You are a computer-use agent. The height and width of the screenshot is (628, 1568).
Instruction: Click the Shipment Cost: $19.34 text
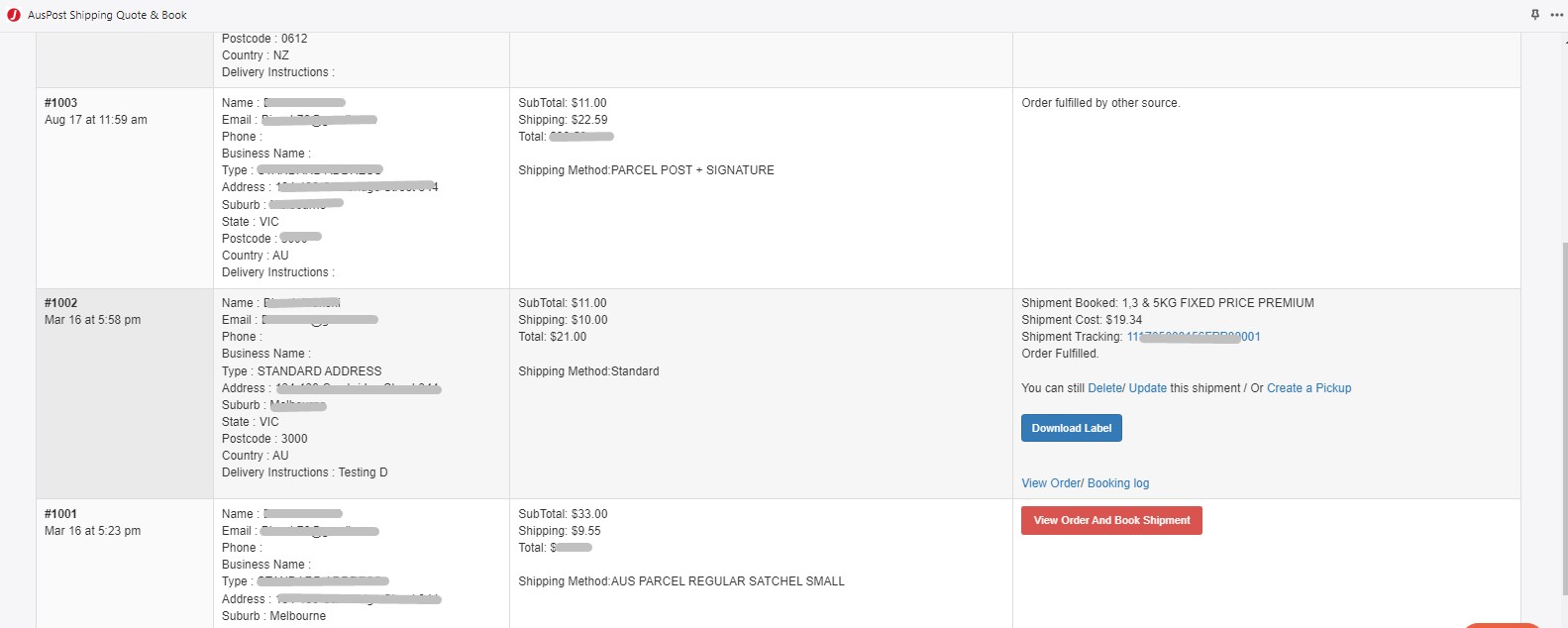[1082, 320]
